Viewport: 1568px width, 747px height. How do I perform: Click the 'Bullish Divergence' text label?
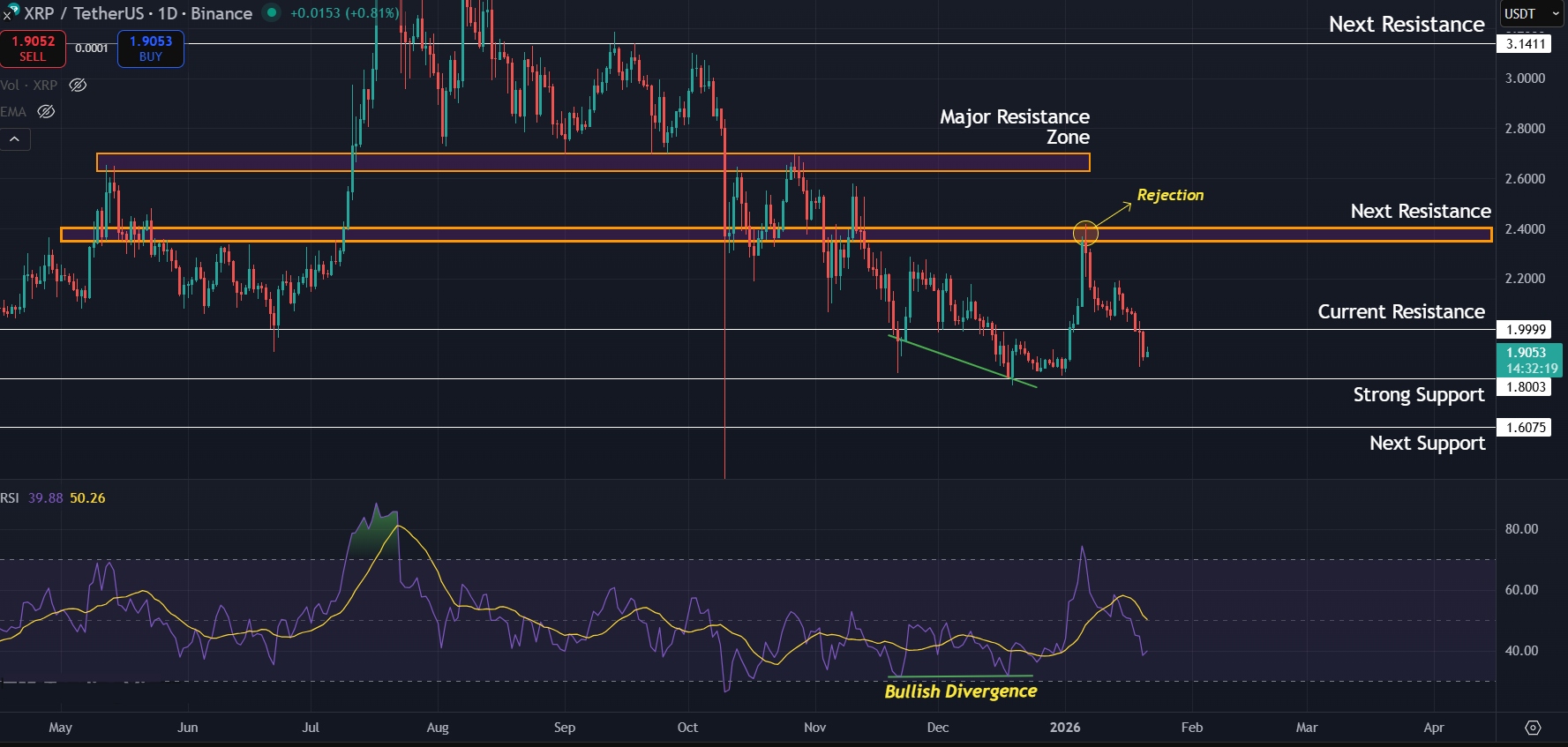click(961, 691)
